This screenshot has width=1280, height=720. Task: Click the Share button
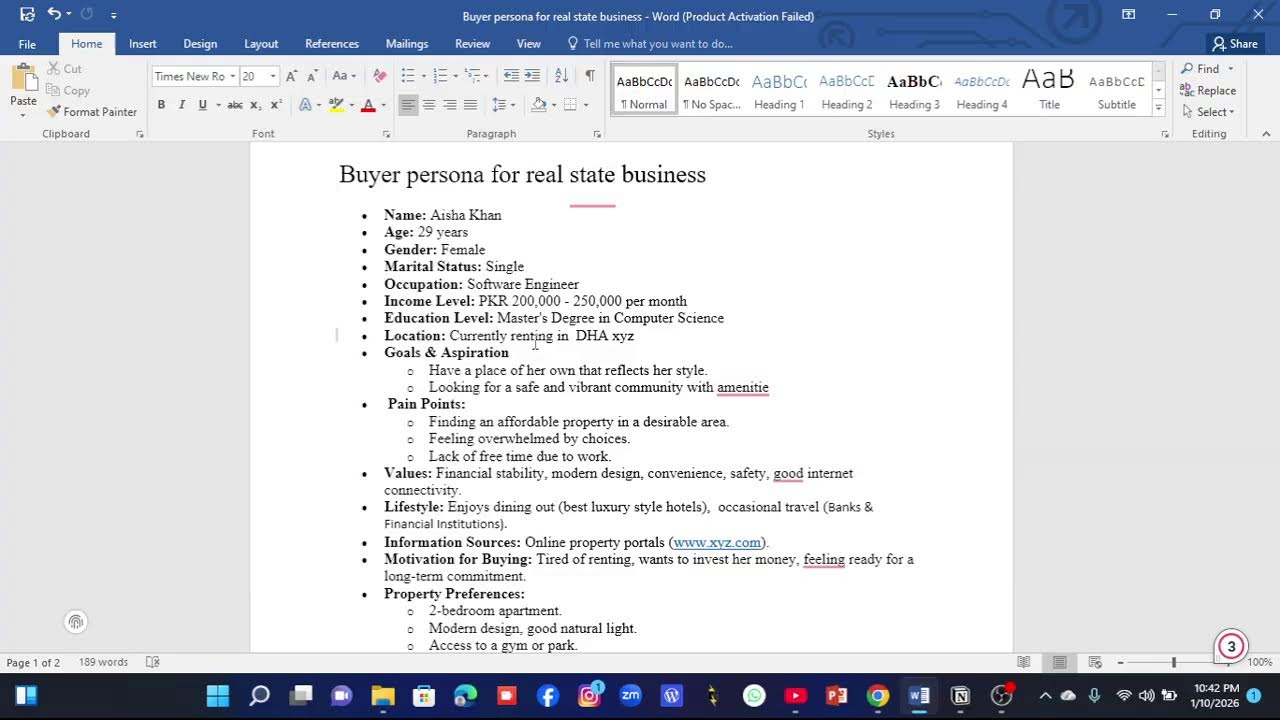point(1235,44)
